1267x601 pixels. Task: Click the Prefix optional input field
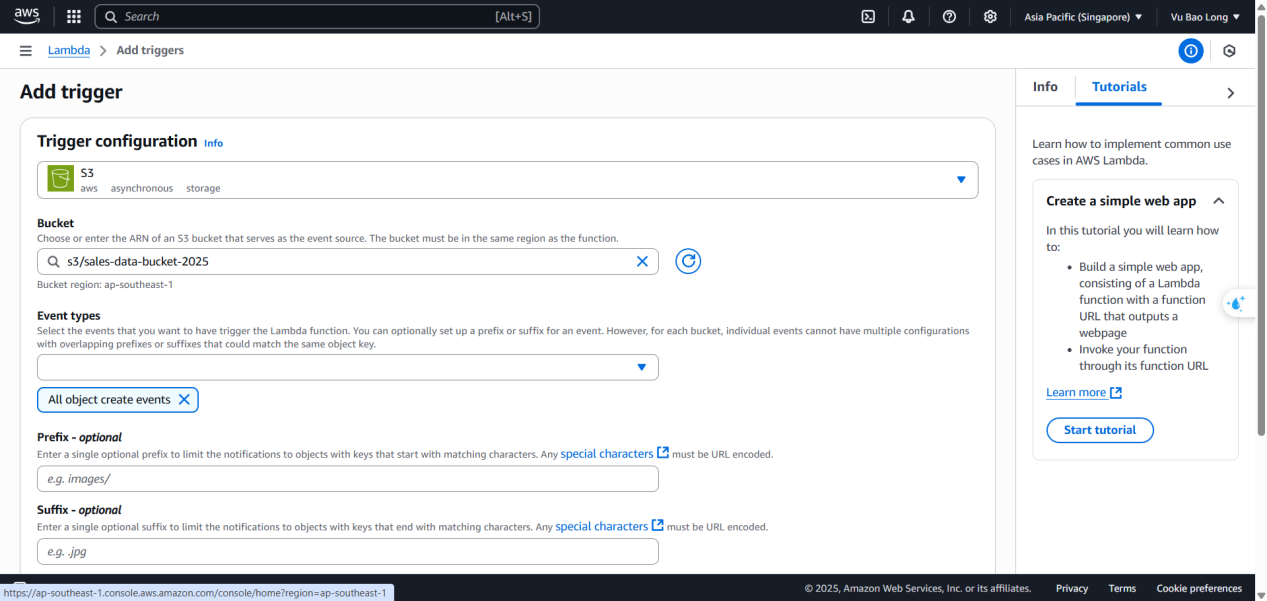pos(348,479)
